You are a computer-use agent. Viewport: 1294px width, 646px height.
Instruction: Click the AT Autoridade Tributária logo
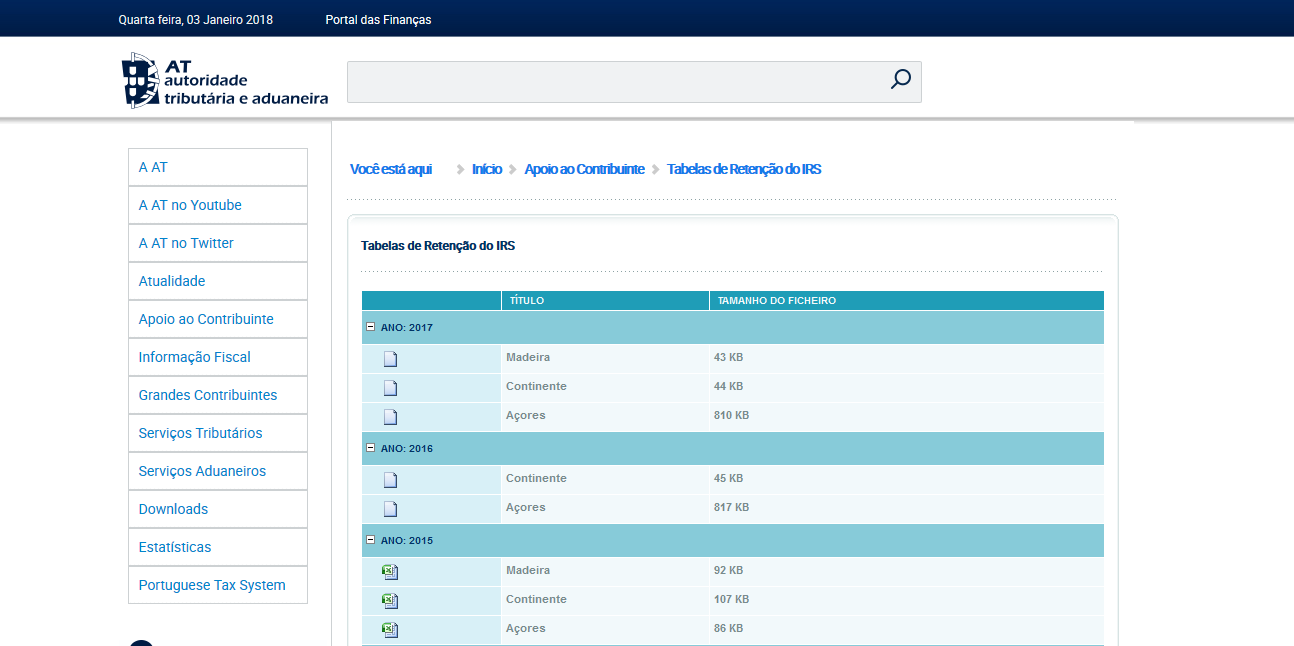coord(225,81)
